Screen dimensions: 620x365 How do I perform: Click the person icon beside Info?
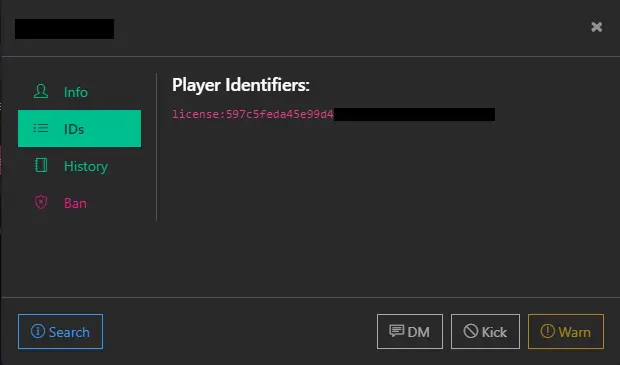[41, 91]
